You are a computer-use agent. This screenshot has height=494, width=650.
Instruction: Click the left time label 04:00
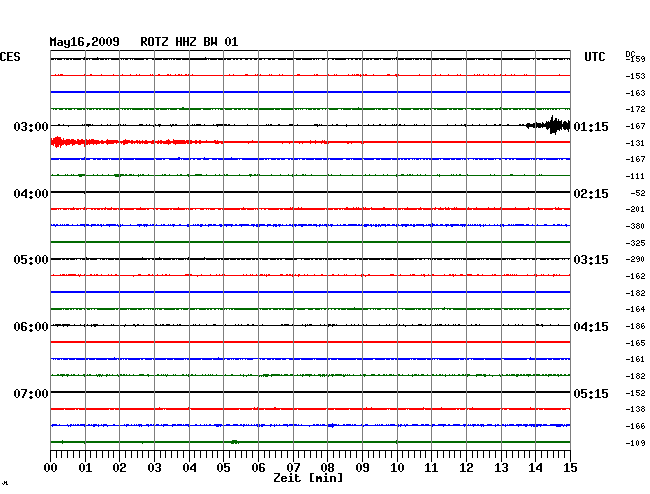pos(31,194)
